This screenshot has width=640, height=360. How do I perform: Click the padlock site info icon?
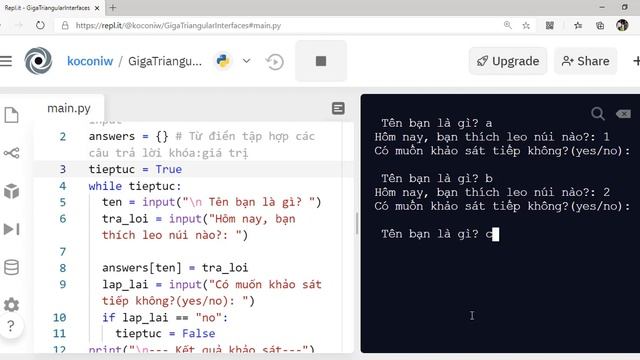click(x=65, y=25)
